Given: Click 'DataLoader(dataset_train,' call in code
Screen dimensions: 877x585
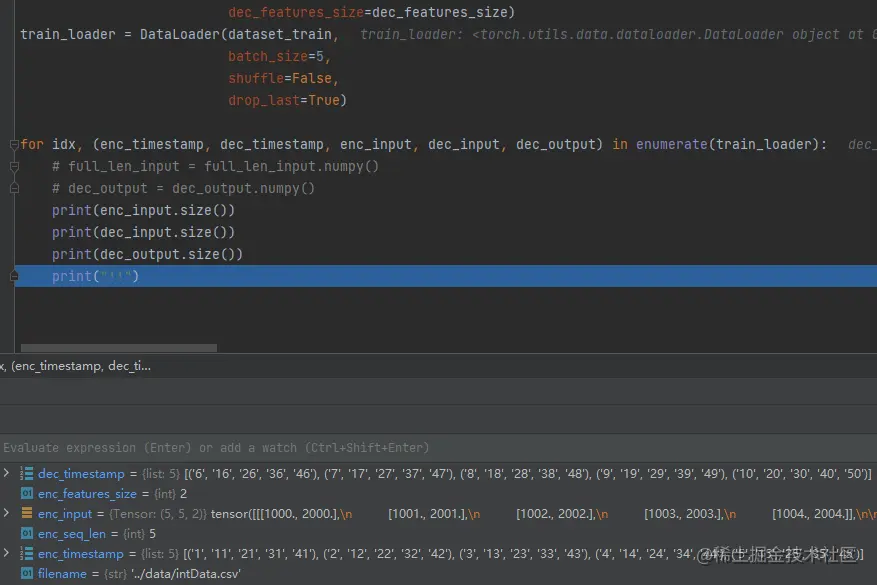Looking at the screenshot, I should click(x=239, y=35).
